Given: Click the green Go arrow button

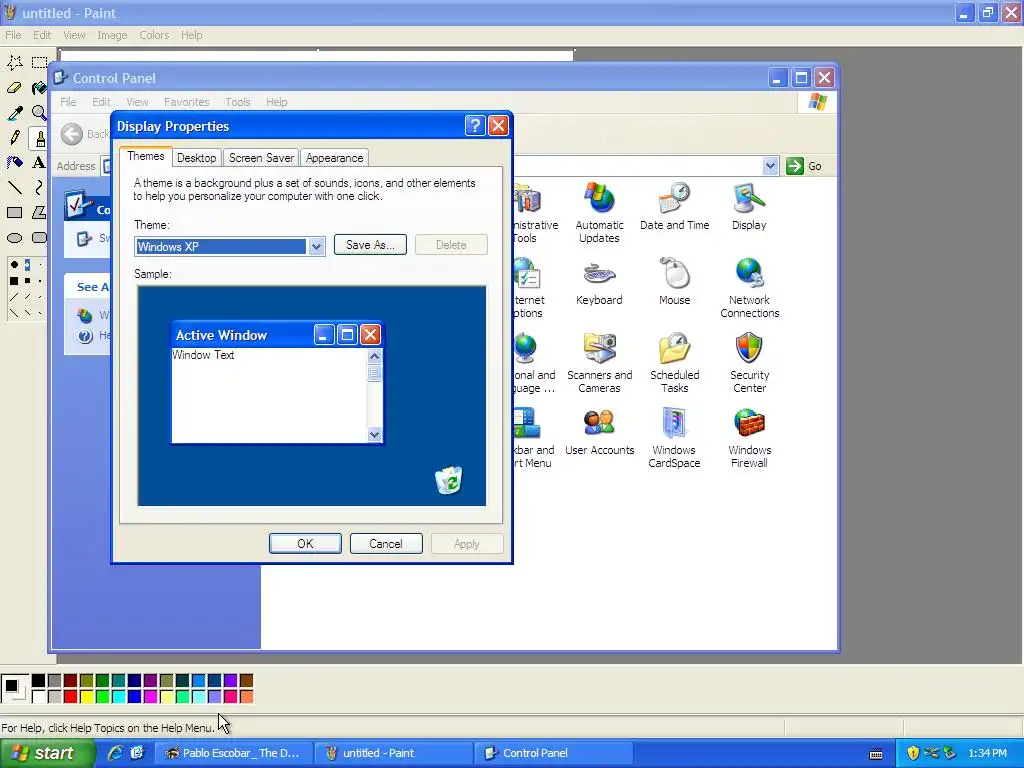Looking at the screenshot, I should click(795, 166).
